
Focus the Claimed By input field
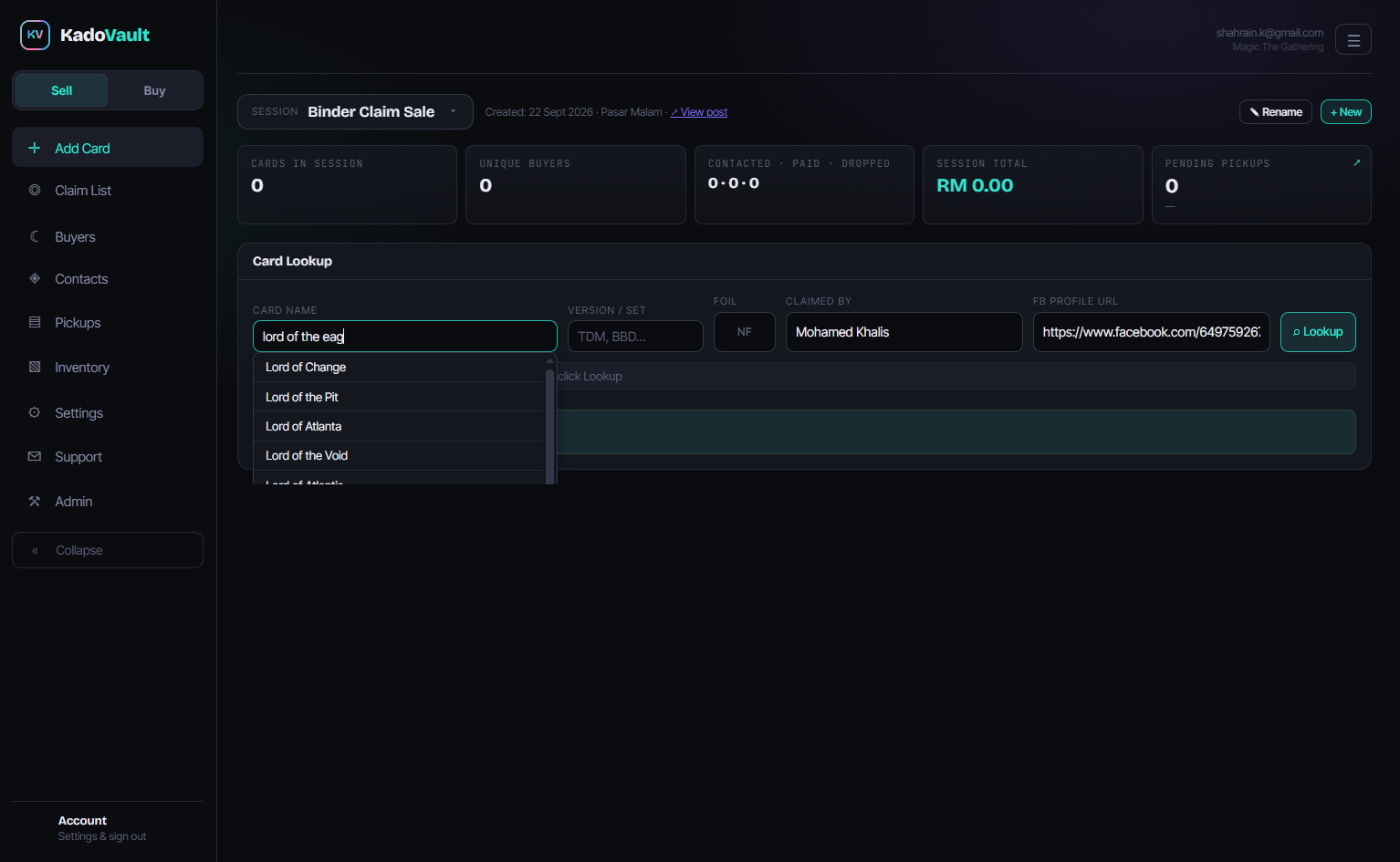click(904, 332)
